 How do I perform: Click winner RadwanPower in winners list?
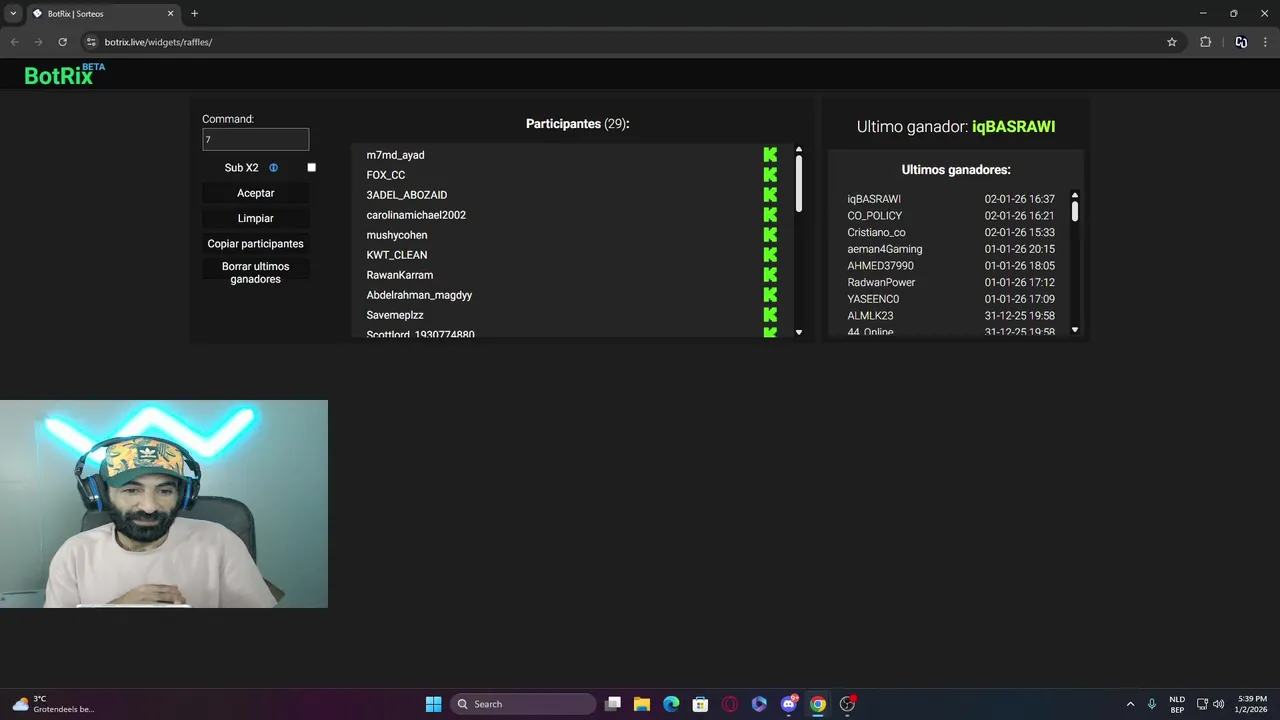pos(881,283)
